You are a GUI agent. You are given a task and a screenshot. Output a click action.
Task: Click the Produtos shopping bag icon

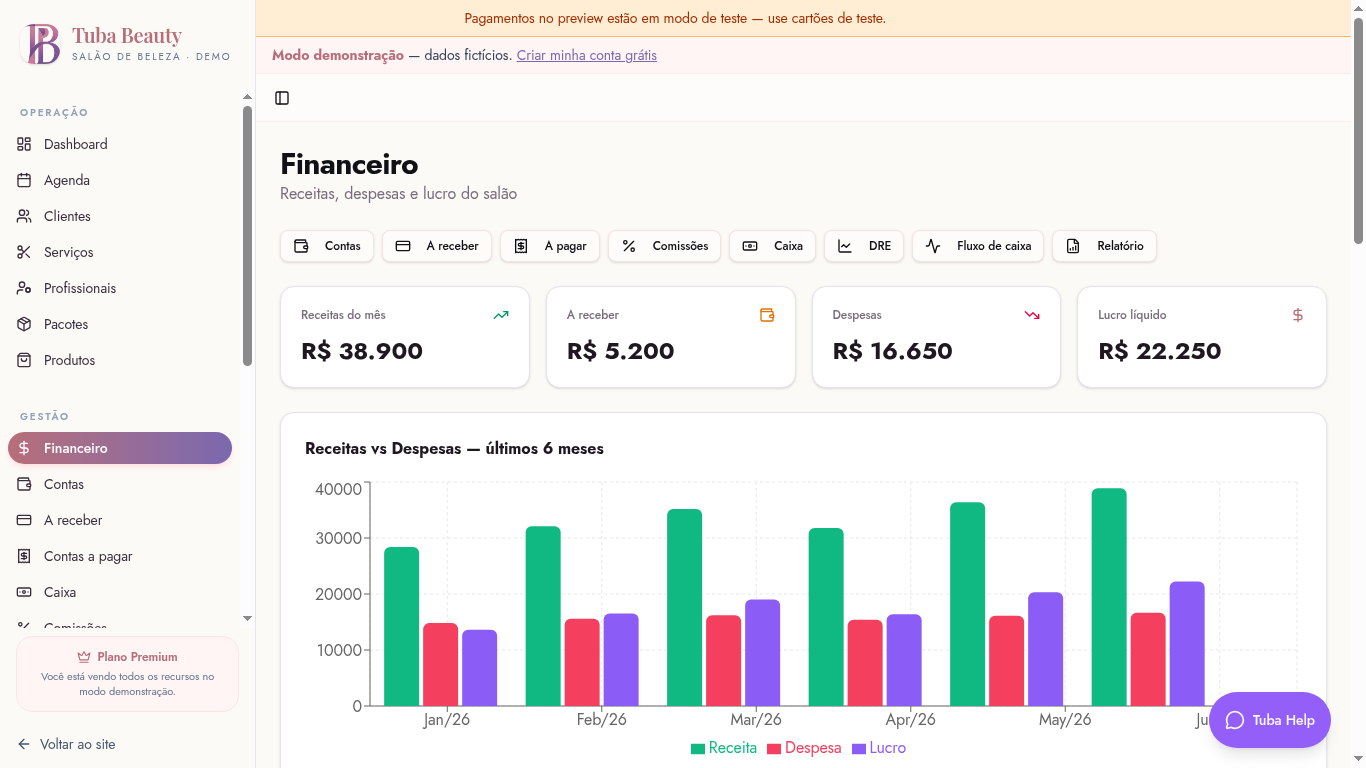(24, 360)
